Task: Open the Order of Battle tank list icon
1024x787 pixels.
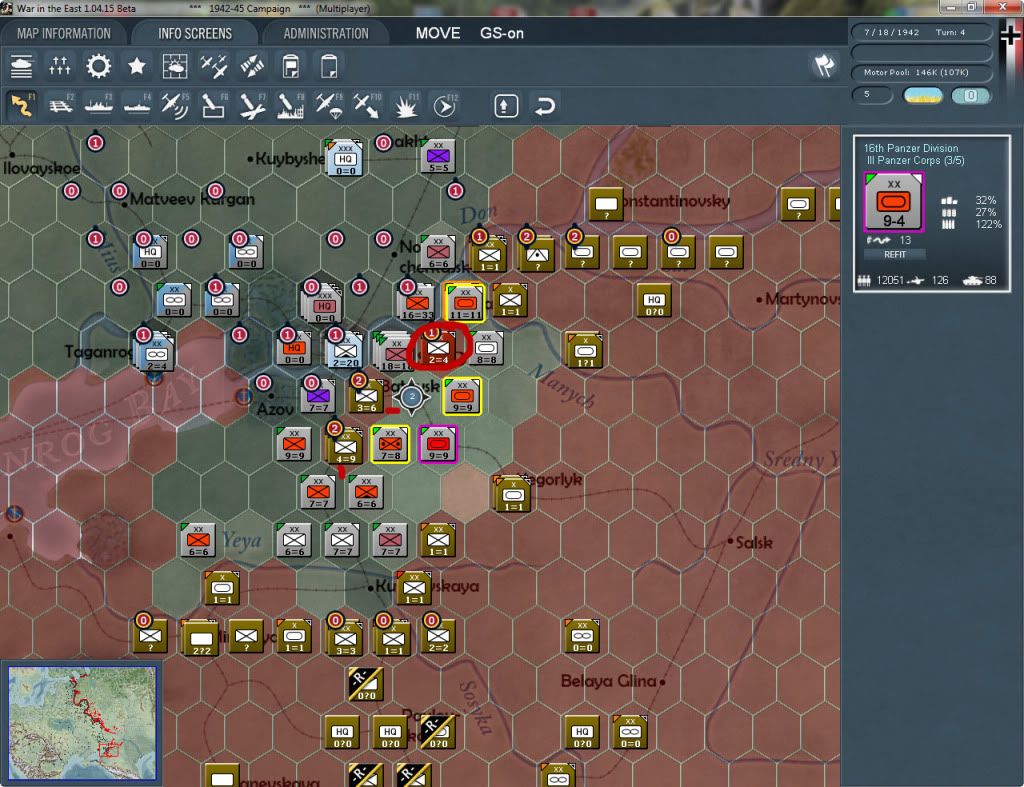Action: pyautogui.click(x=22, y=66)
